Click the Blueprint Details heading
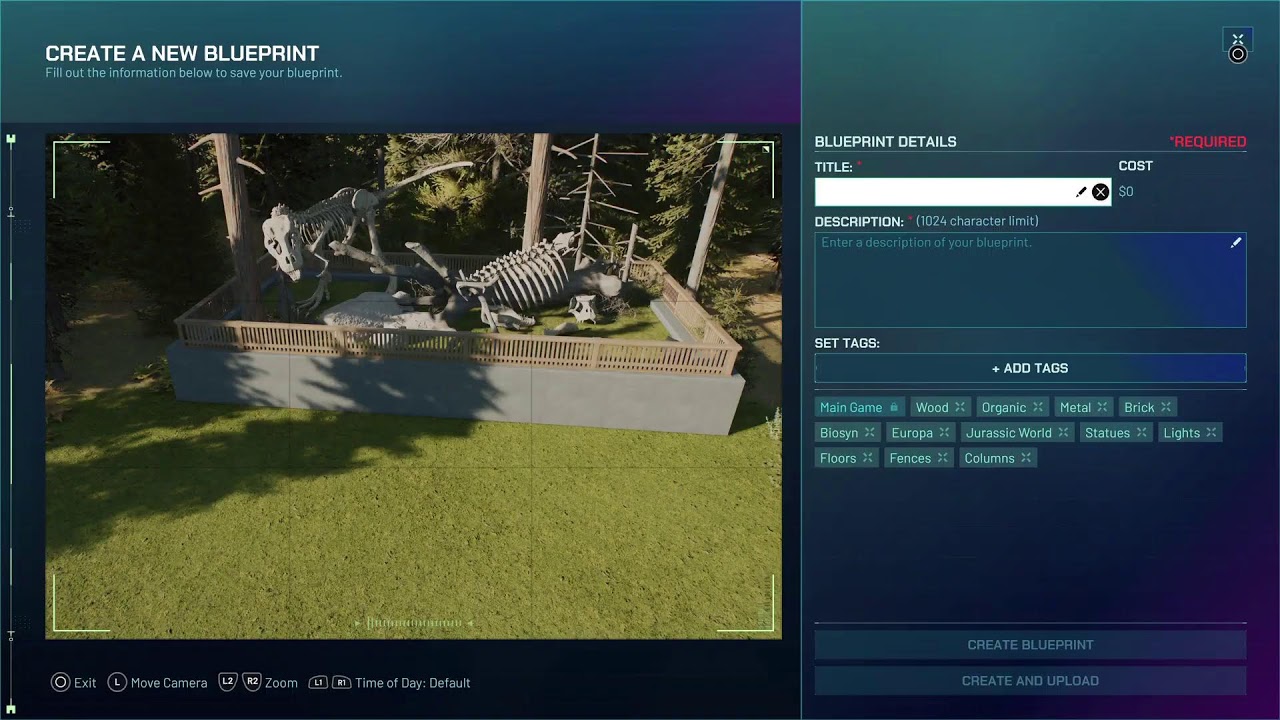This screenshot has height=720, width=1280. 885,142
